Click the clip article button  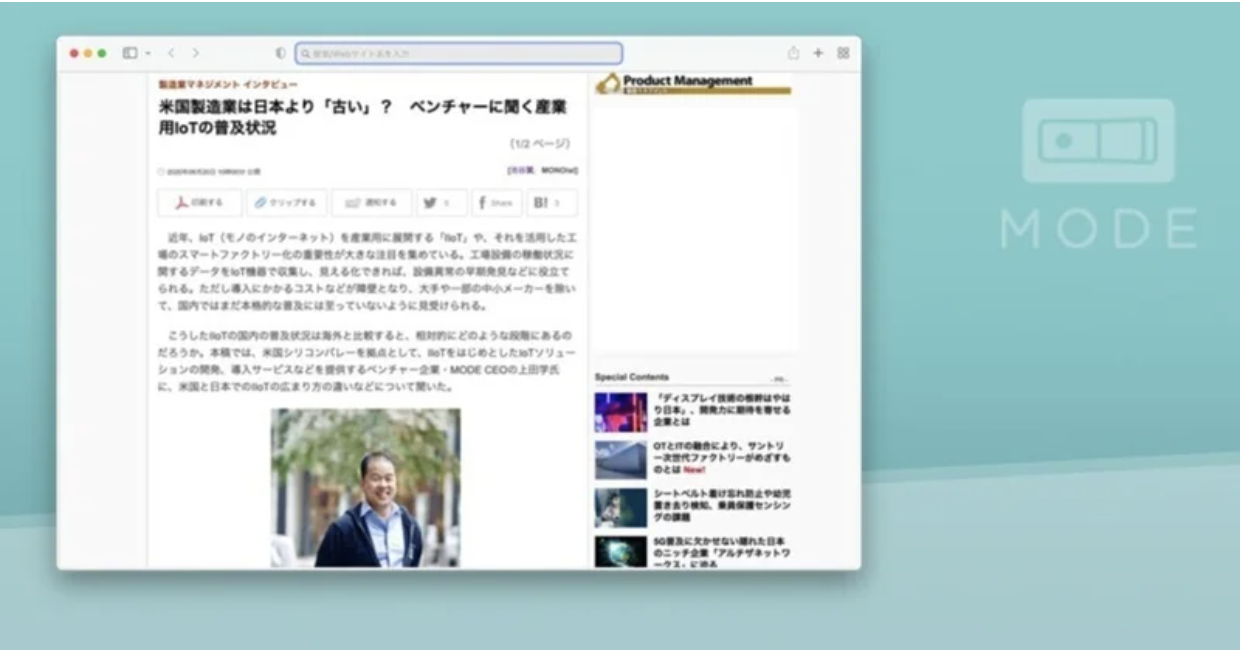click(286, 203)
